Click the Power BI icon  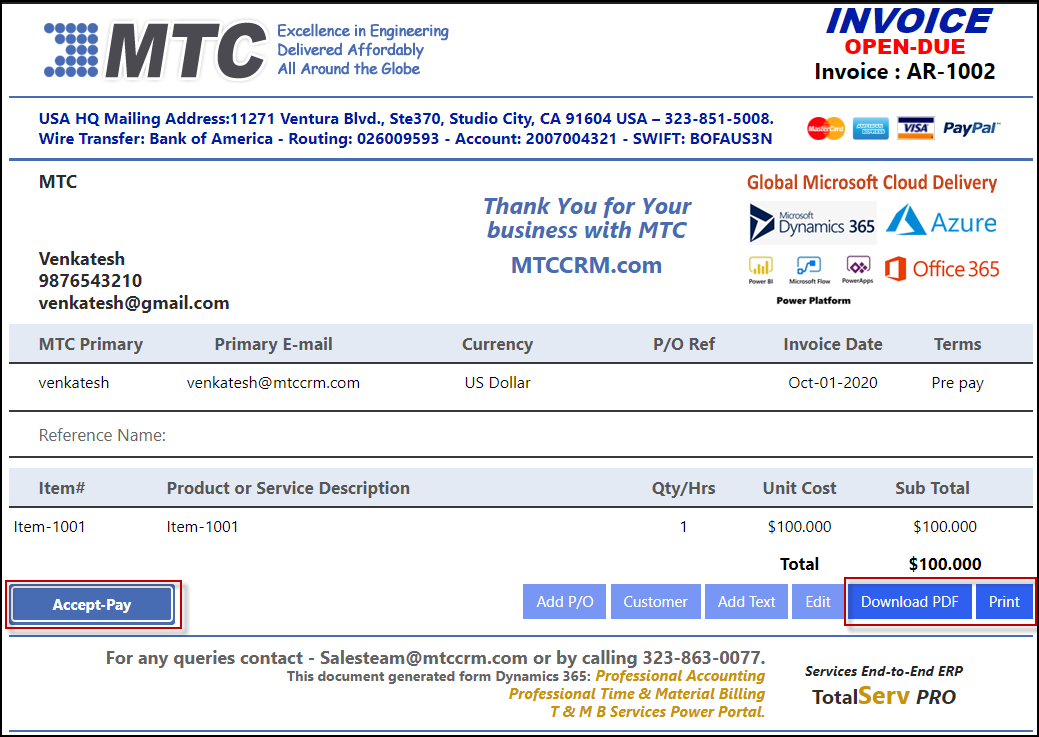point(761,267)
